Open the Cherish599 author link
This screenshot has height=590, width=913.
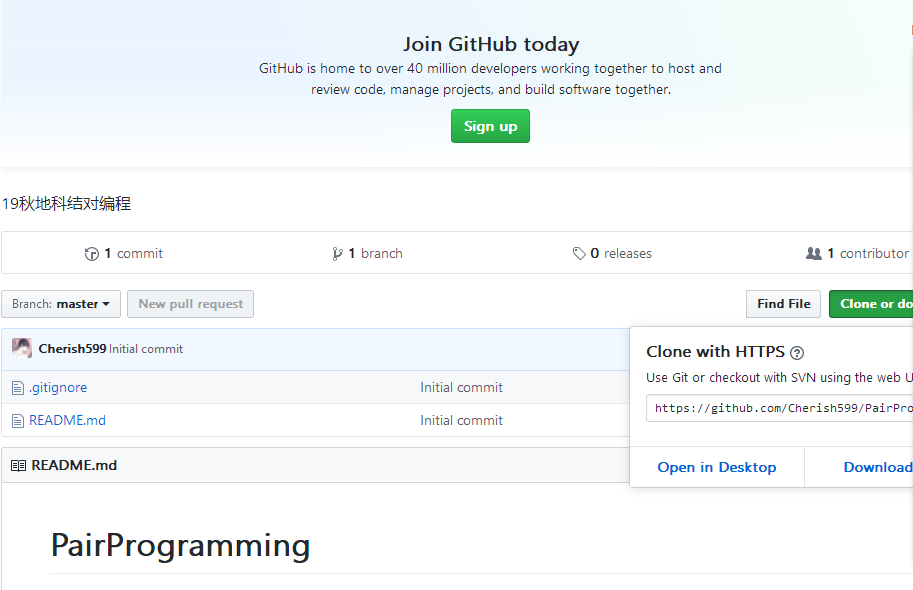click(x=72, y=348)
